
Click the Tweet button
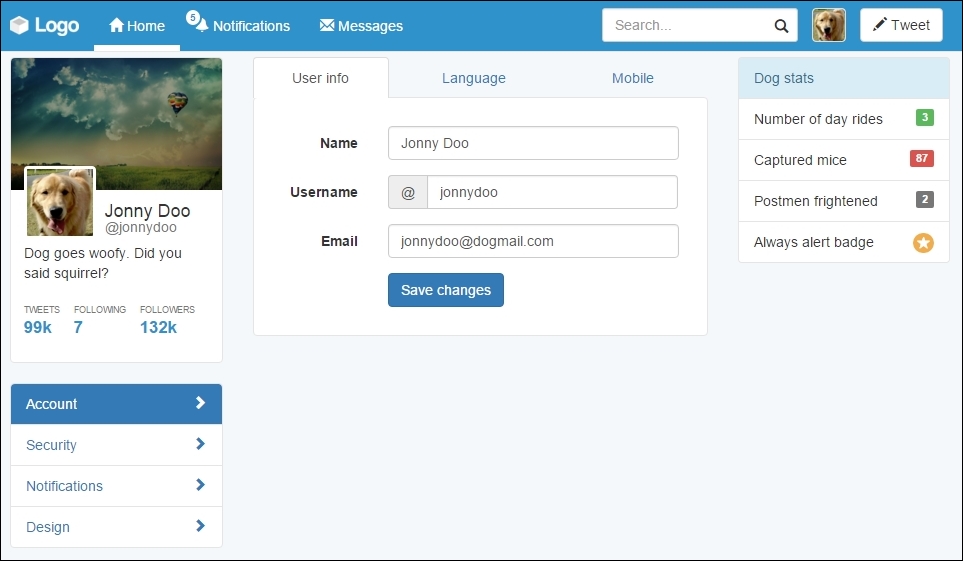click(901, 25)
